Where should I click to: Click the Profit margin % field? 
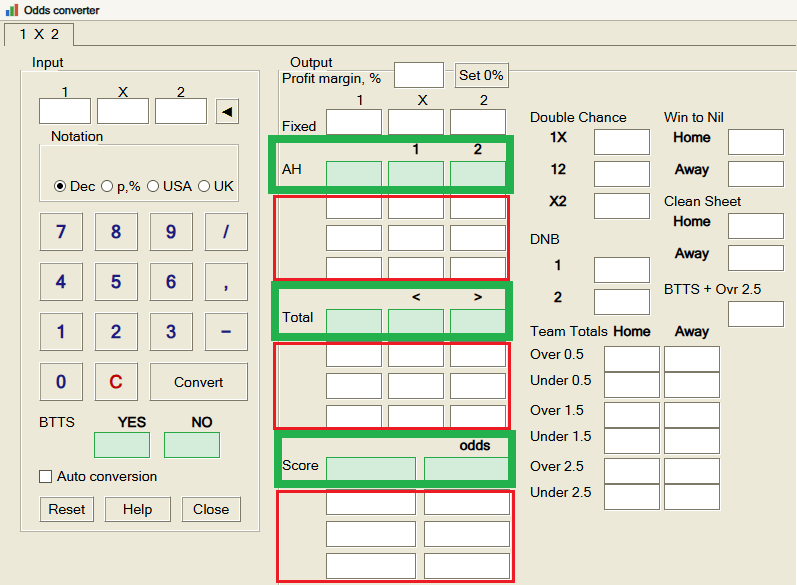419,75
